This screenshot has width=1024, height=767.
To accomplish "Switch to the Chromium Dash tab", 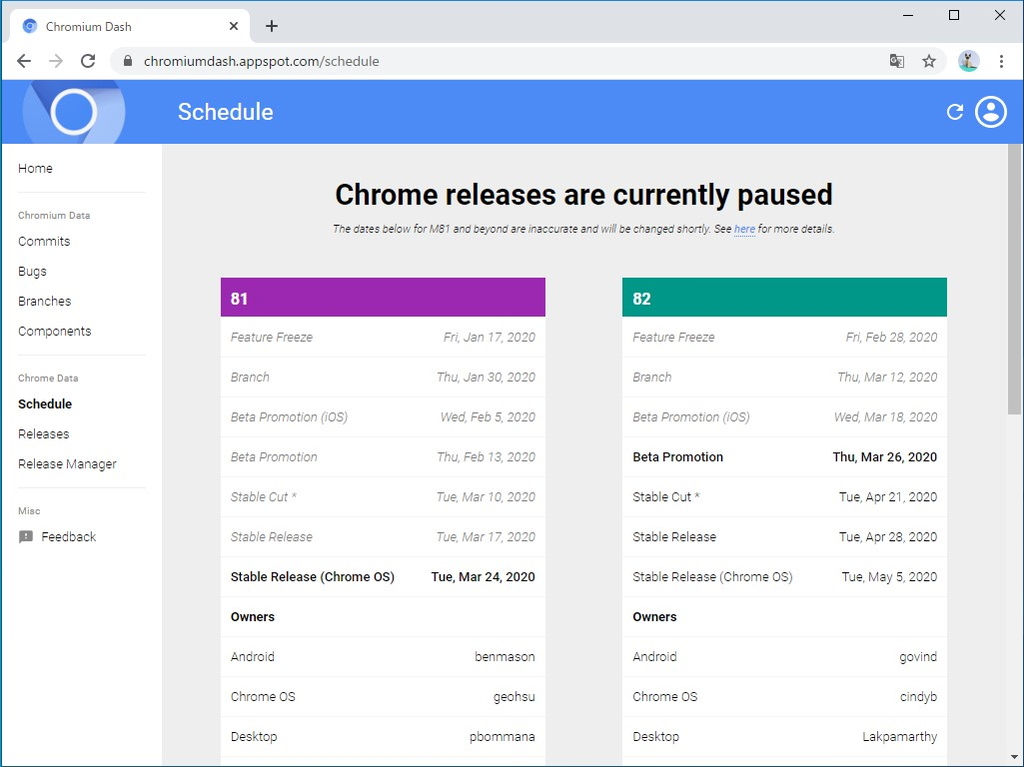I will (120, 26).
